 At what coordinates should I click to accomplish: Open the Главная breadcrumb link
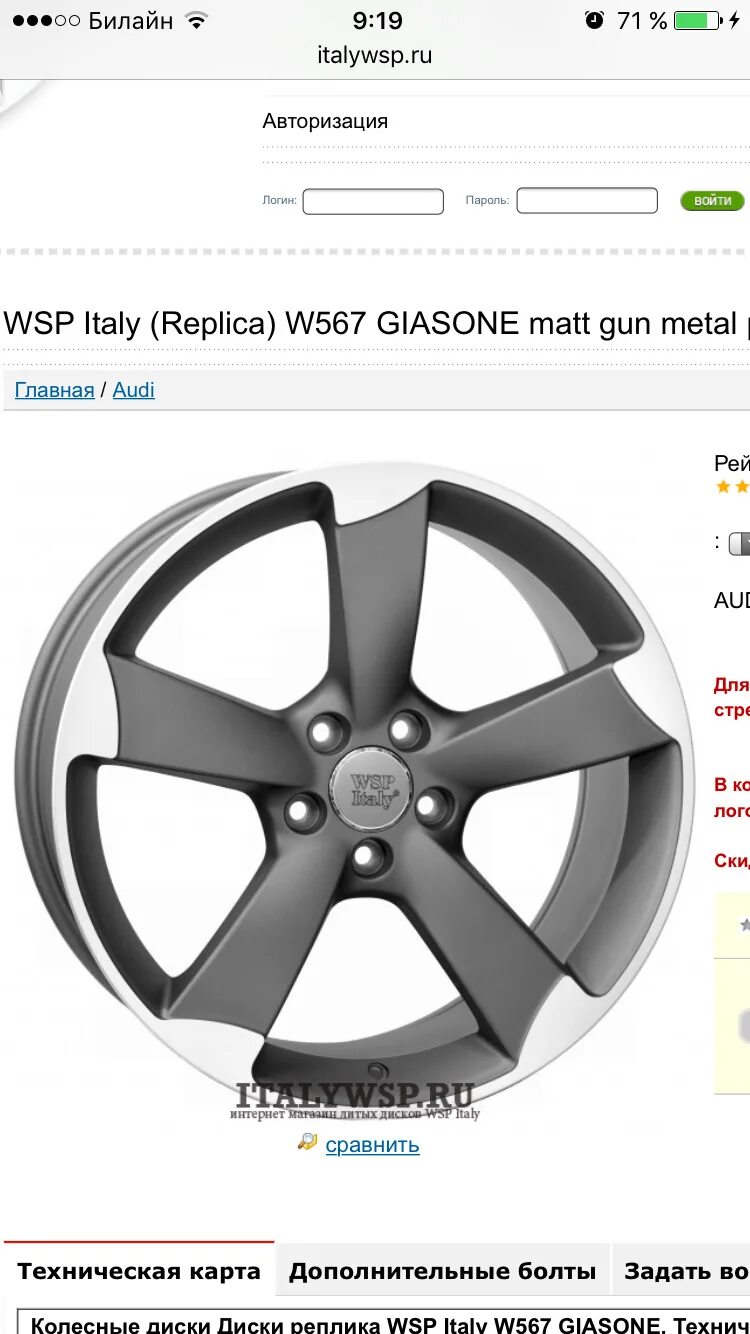pyautogui.click(x=54, y=390)
